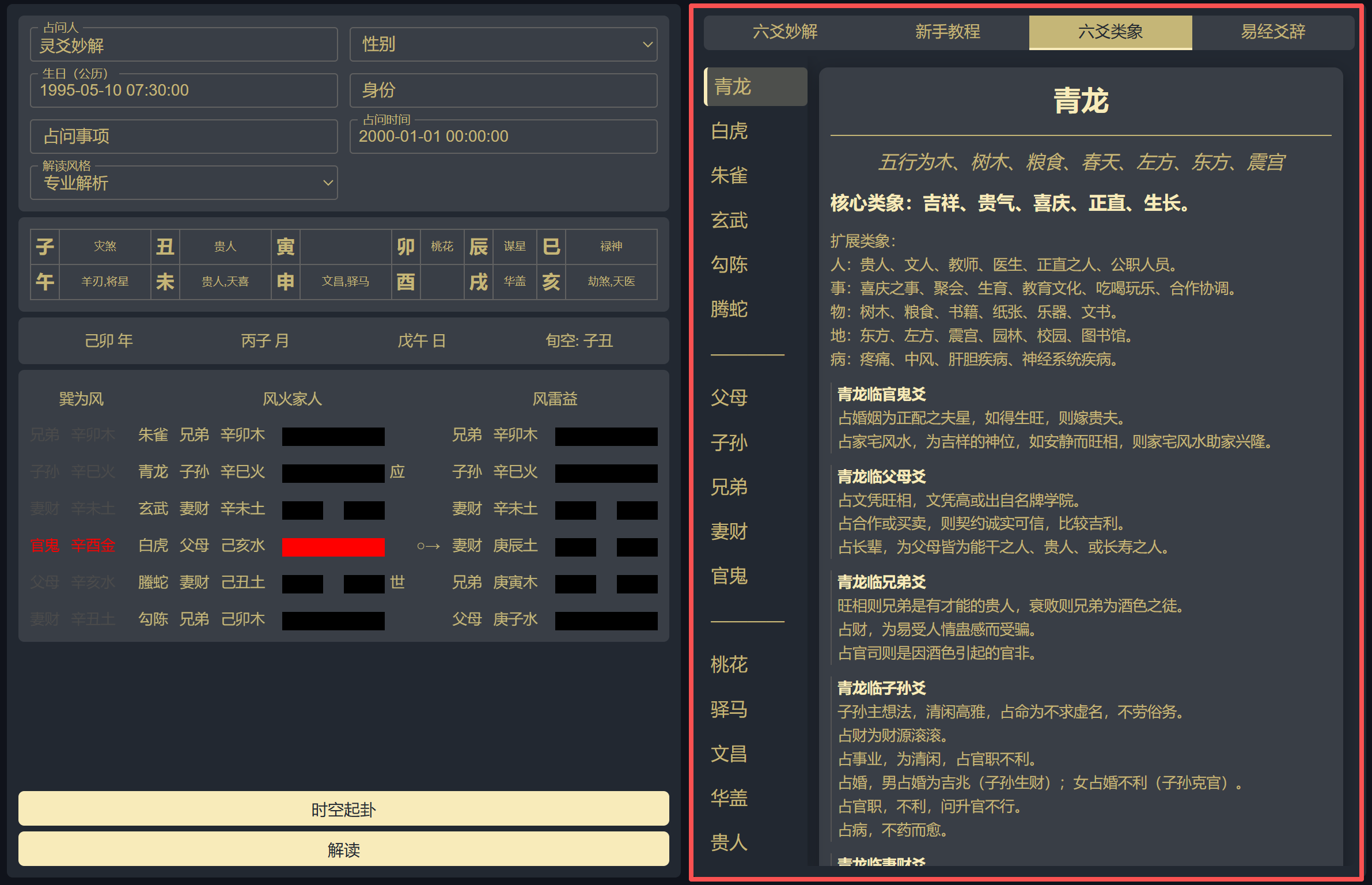Click the 午 branch cell in the table
Screen dimensions: 1372x885
[x=45, y=282]
